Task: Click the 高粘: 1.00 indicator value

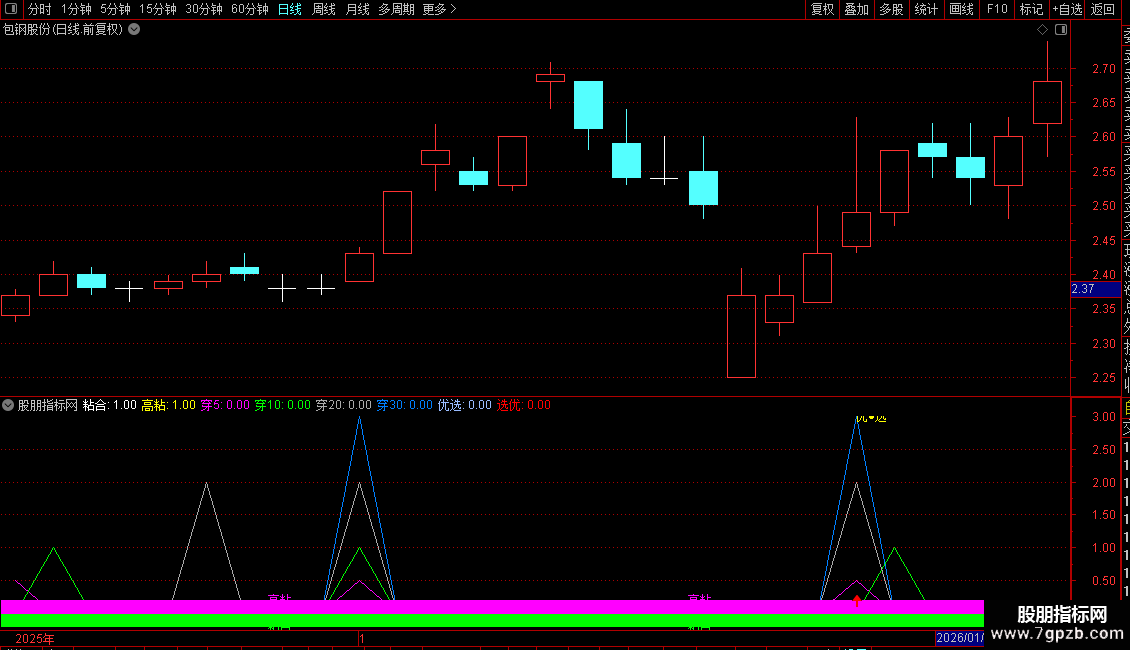Action: pyautogui.click(x=169, y=405)
